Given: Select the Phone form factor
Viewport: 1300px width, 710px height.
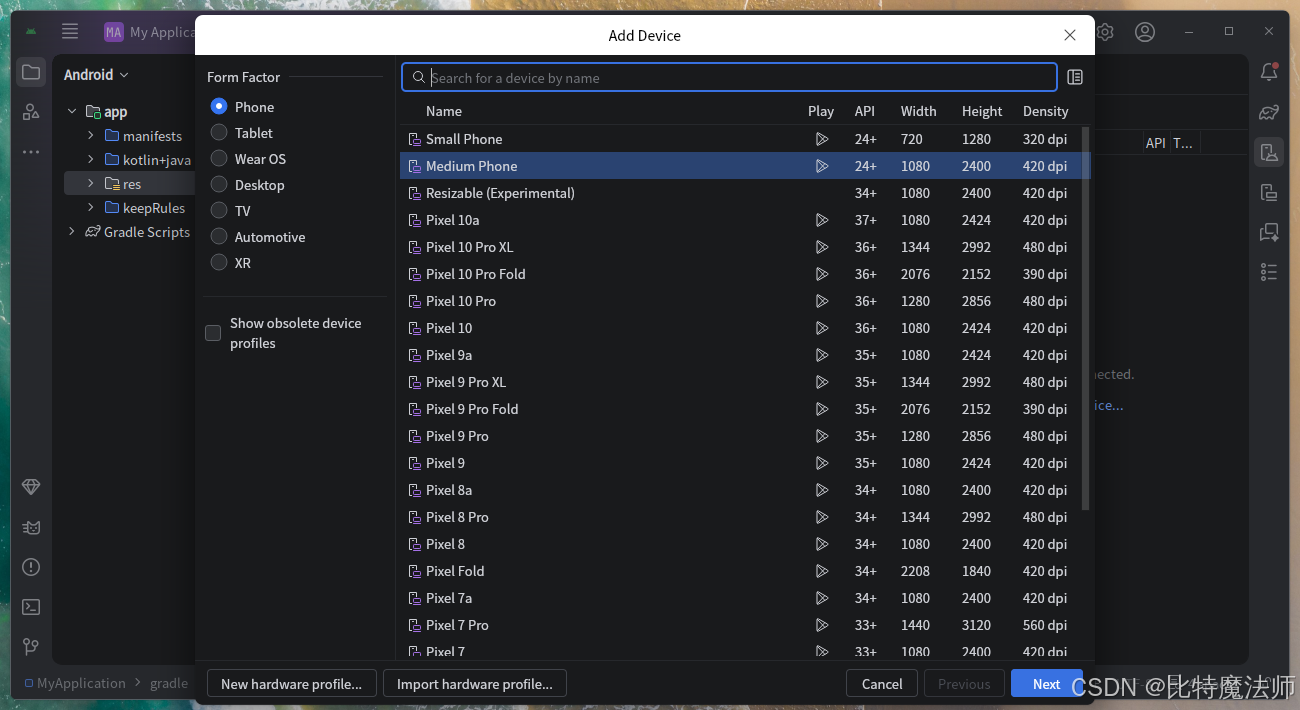Looking at the screenshot, I should point(219,106).
